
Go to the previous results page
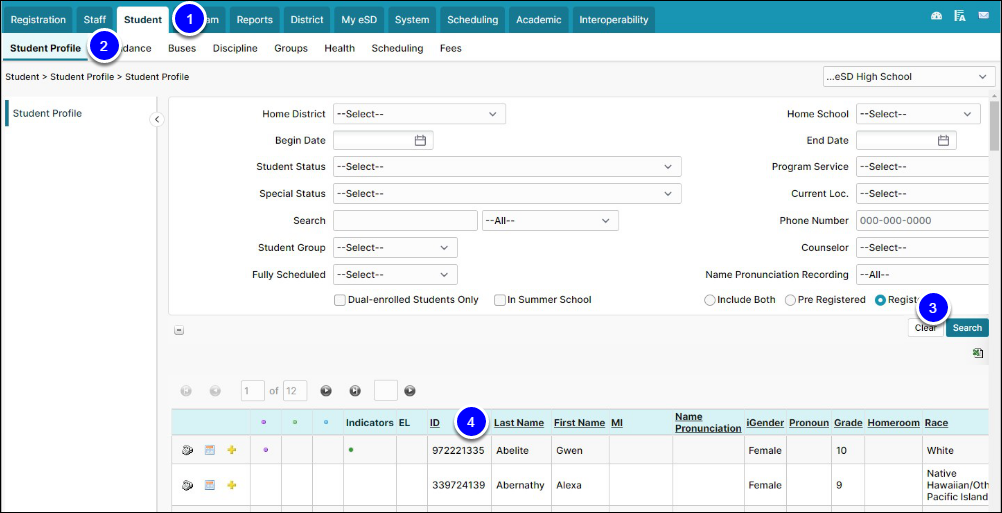(215, 390)
